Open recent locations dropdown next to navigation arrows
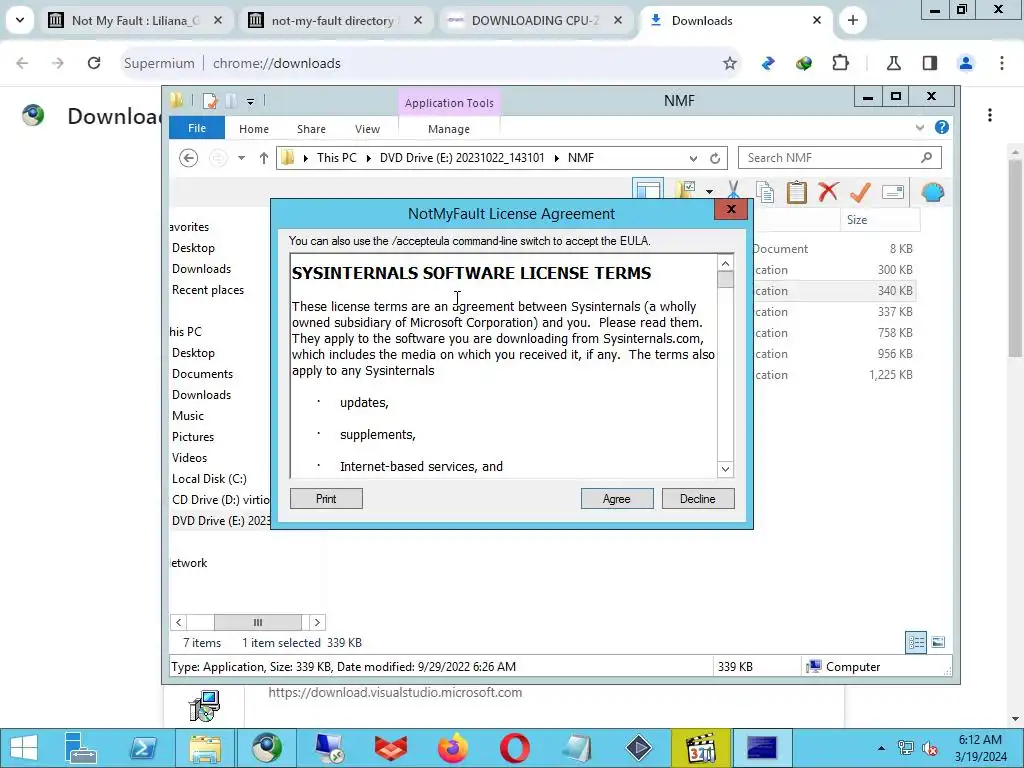Image resolution: width=1024 pixels, height=768 pixels. [x=242, y=158]
